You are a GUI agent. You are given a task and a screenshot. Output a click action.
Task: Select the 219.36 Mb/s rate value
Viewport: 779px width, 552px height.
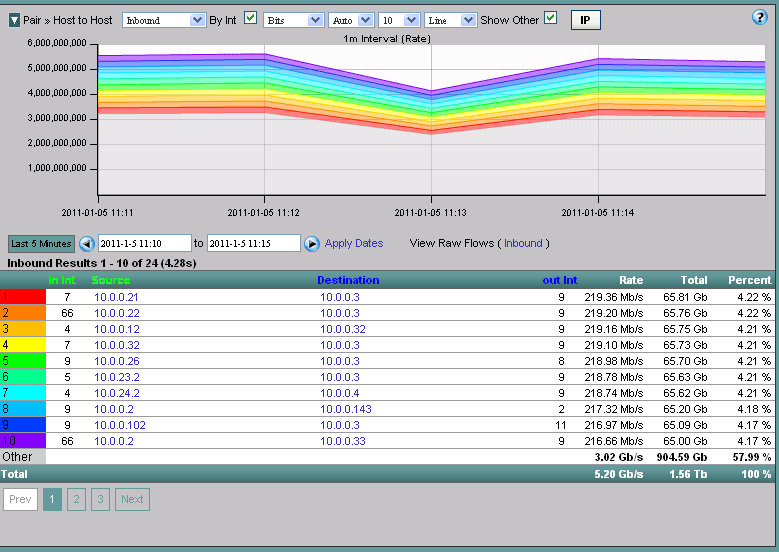614,297
